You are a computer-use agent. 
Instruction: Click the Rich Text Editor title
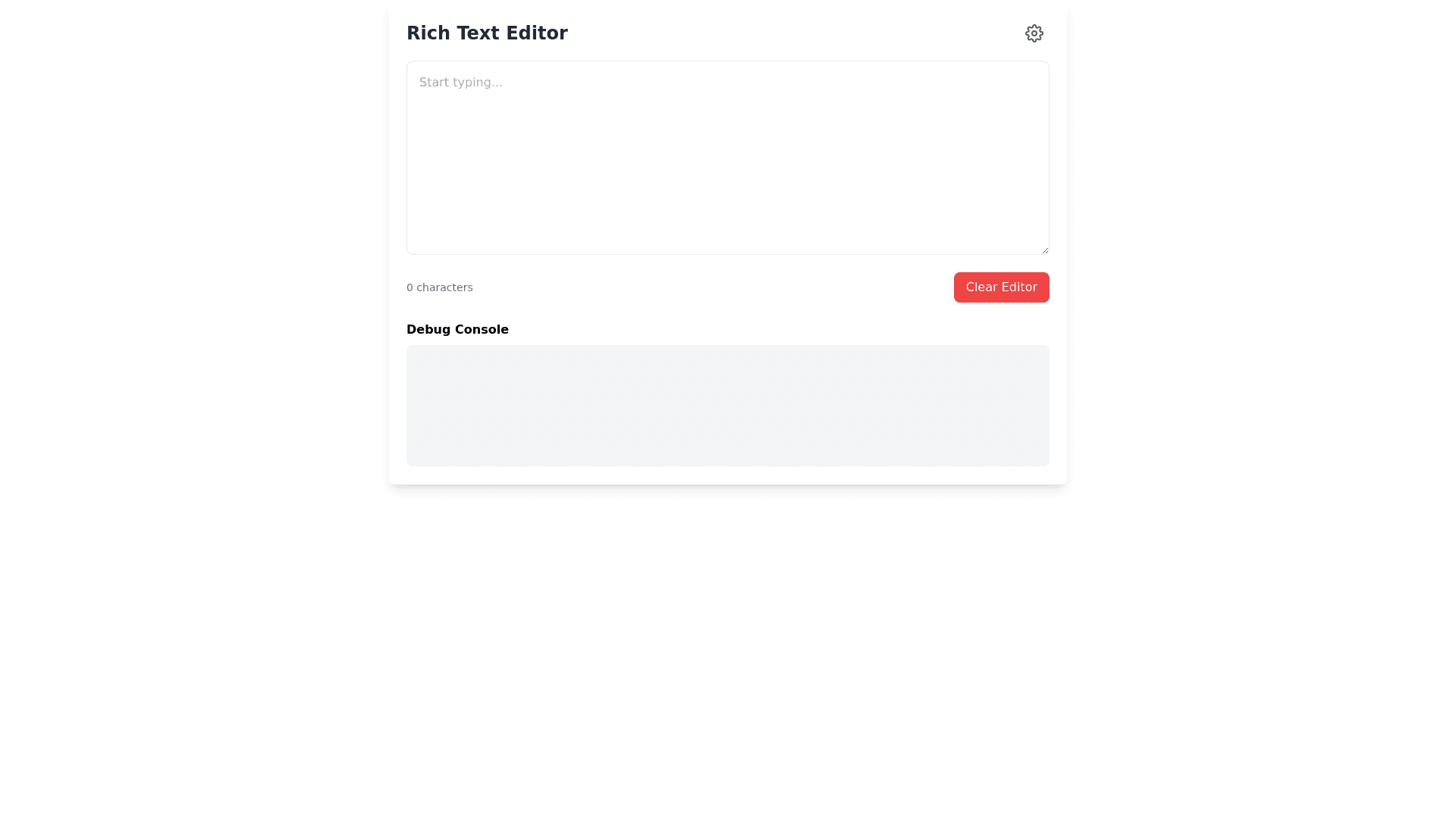tap(487, 33)
